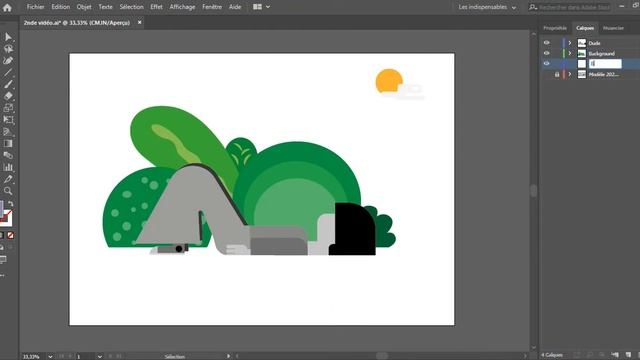Click the search magnifier icon
Viewport: 640px width, 360px height.
tap(533, 7)
